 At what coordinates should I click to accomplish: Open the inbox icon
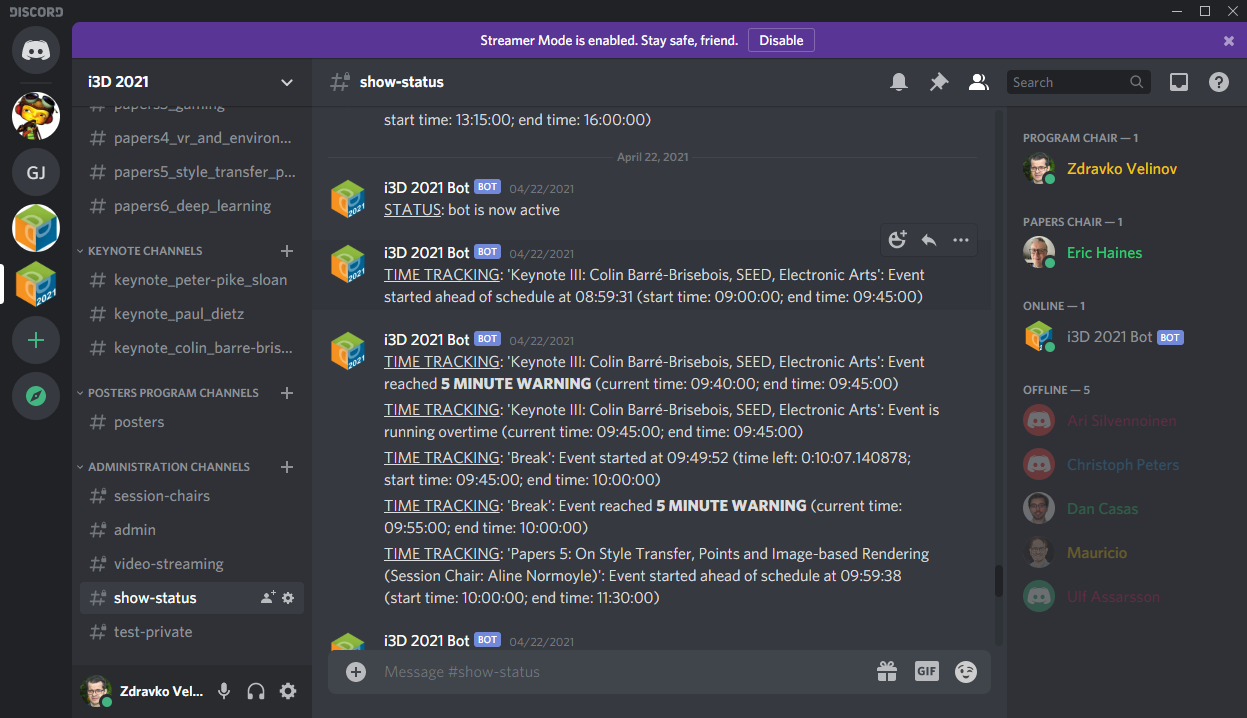point(1179,82)
